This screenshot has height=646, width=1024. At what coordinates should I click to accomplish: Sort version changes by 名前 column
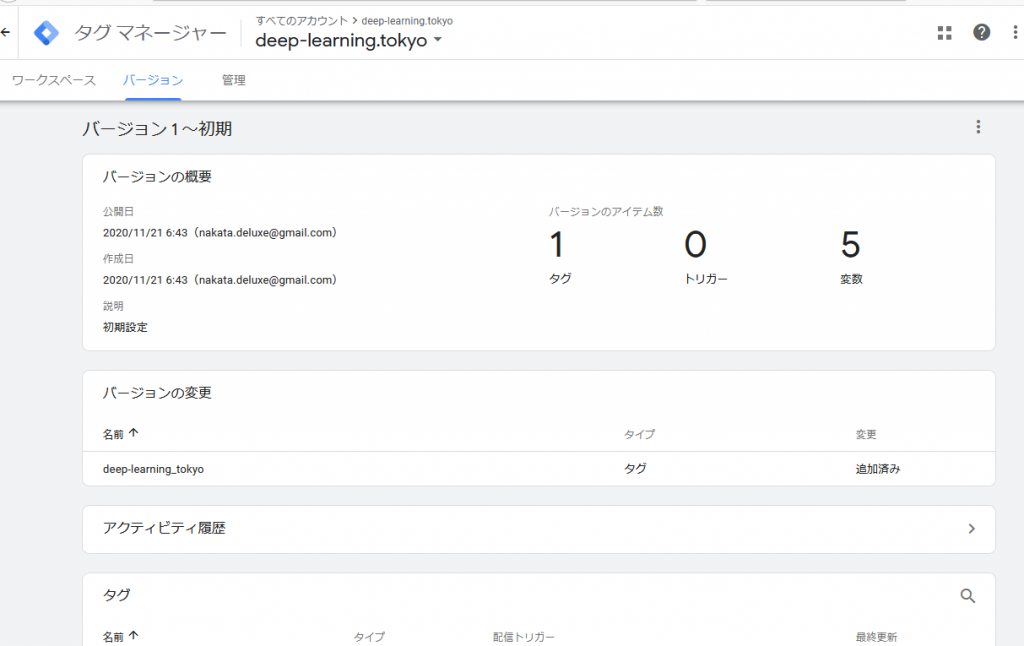[x=120, y=434]
